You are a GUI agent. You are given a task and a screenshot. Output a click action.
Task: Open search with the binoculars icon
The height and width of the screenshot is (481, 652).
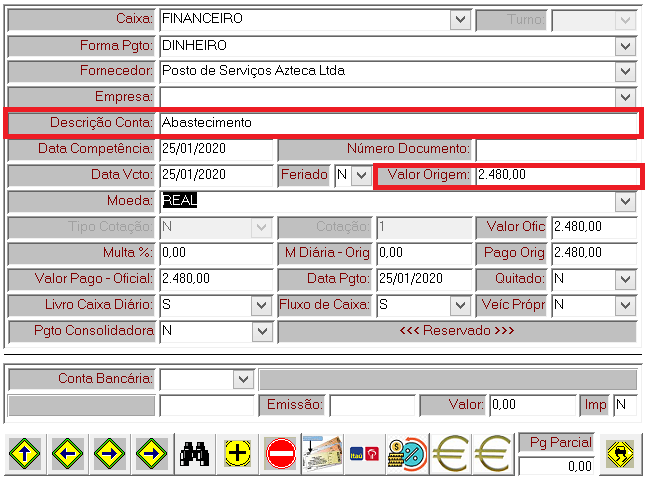[x=192, y=454]
